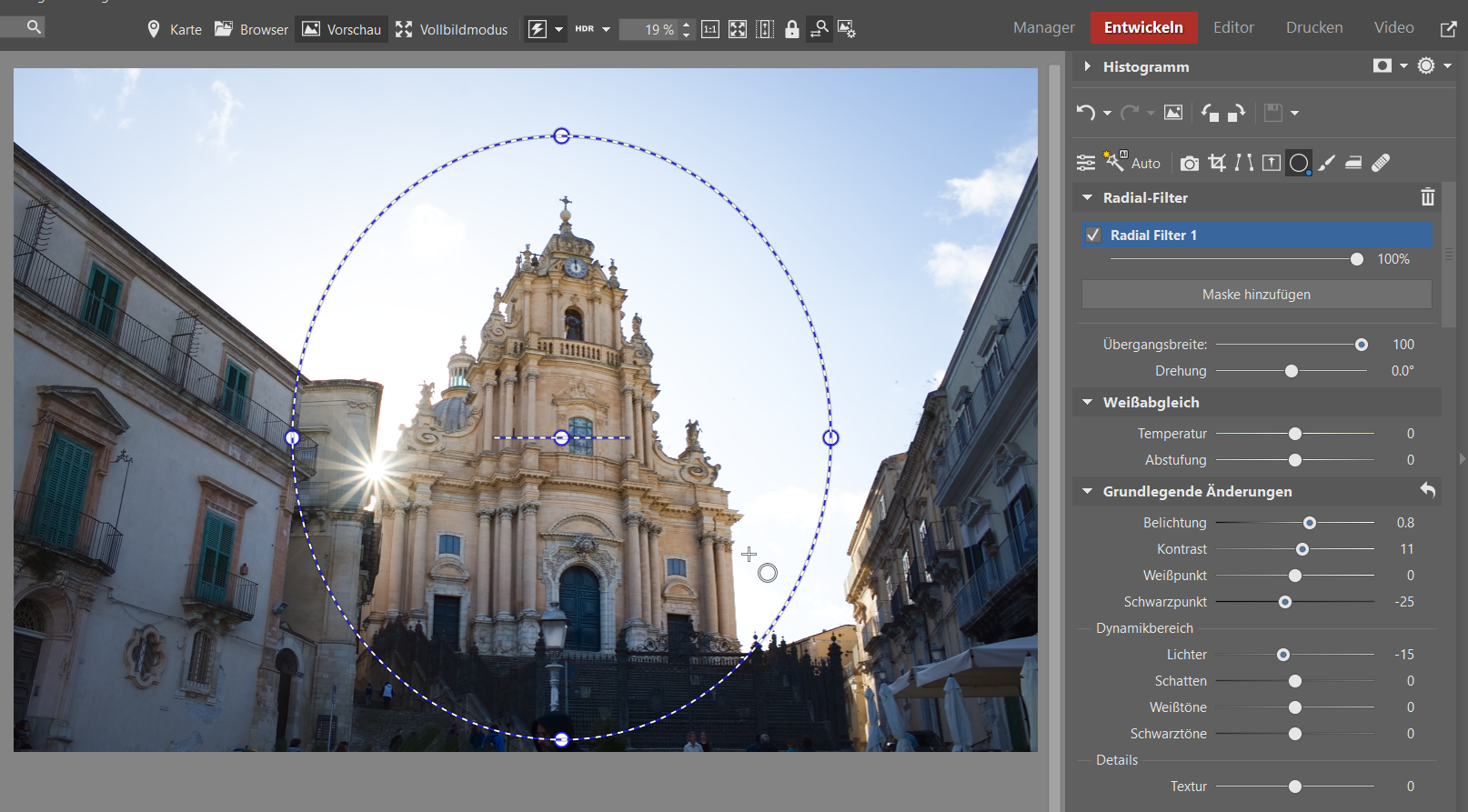The height and width of the screenshot is (812, 1468).
Task: Open the Manager tab
Action: [1043, 27]
